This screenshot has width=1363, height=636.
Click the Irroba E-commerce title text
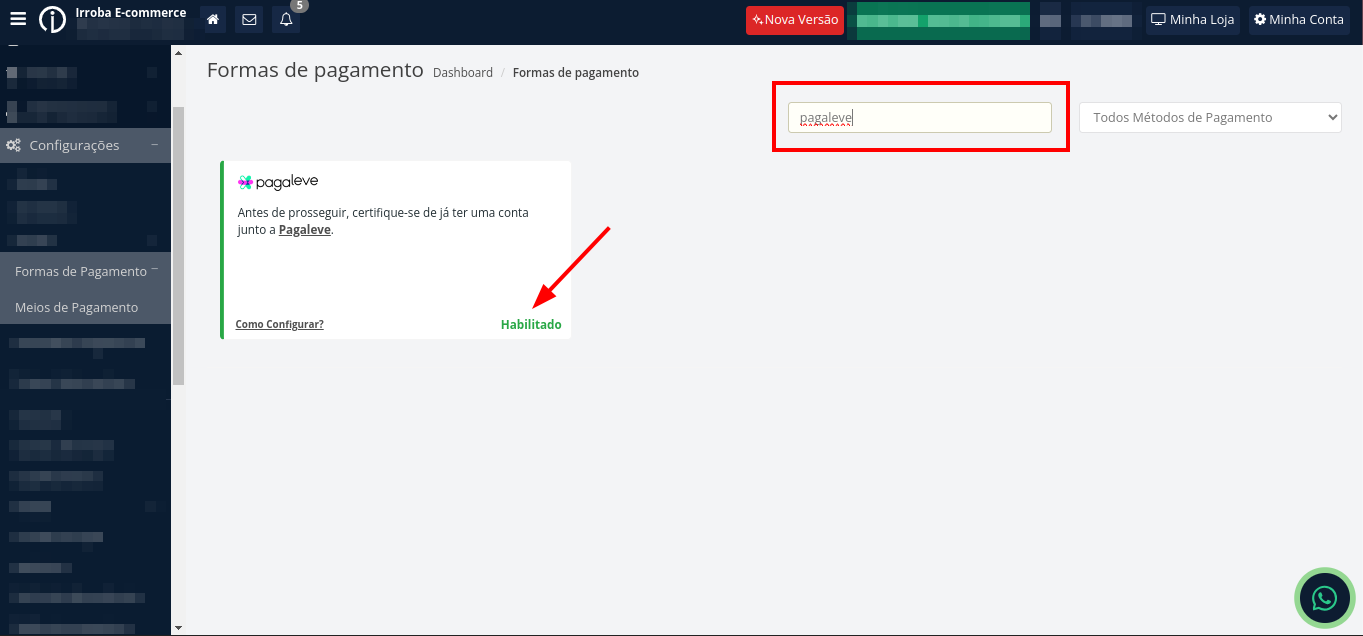[131, 13]
